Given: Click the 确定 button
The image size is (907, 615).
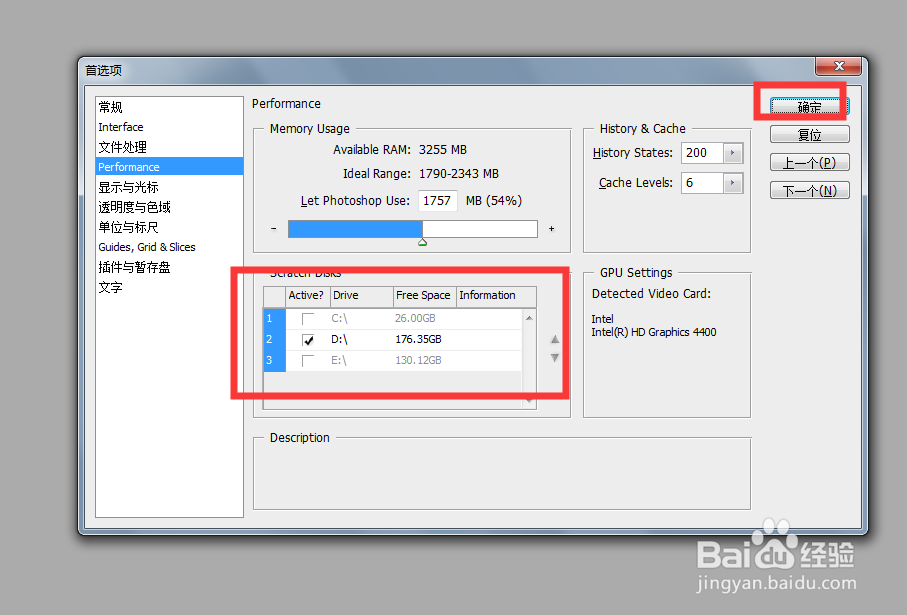Looking at the screenshot, I should pos(809,106).
